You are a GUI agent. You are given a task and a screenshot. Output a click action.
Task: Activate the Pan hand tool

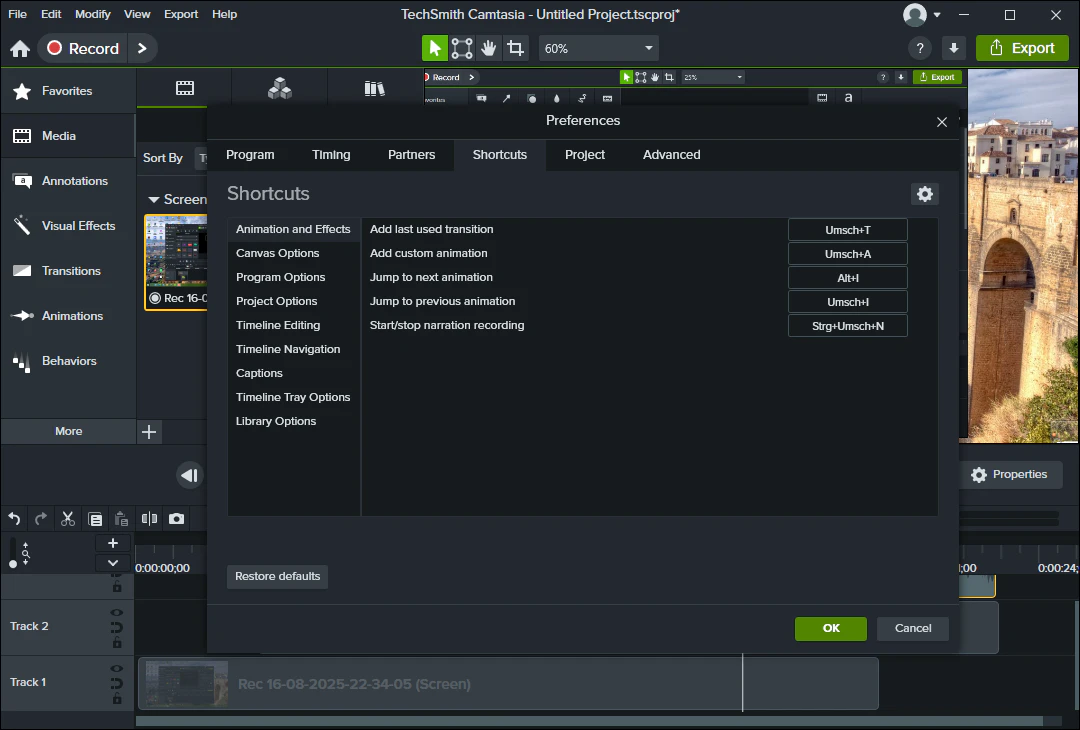click(488, 48)
